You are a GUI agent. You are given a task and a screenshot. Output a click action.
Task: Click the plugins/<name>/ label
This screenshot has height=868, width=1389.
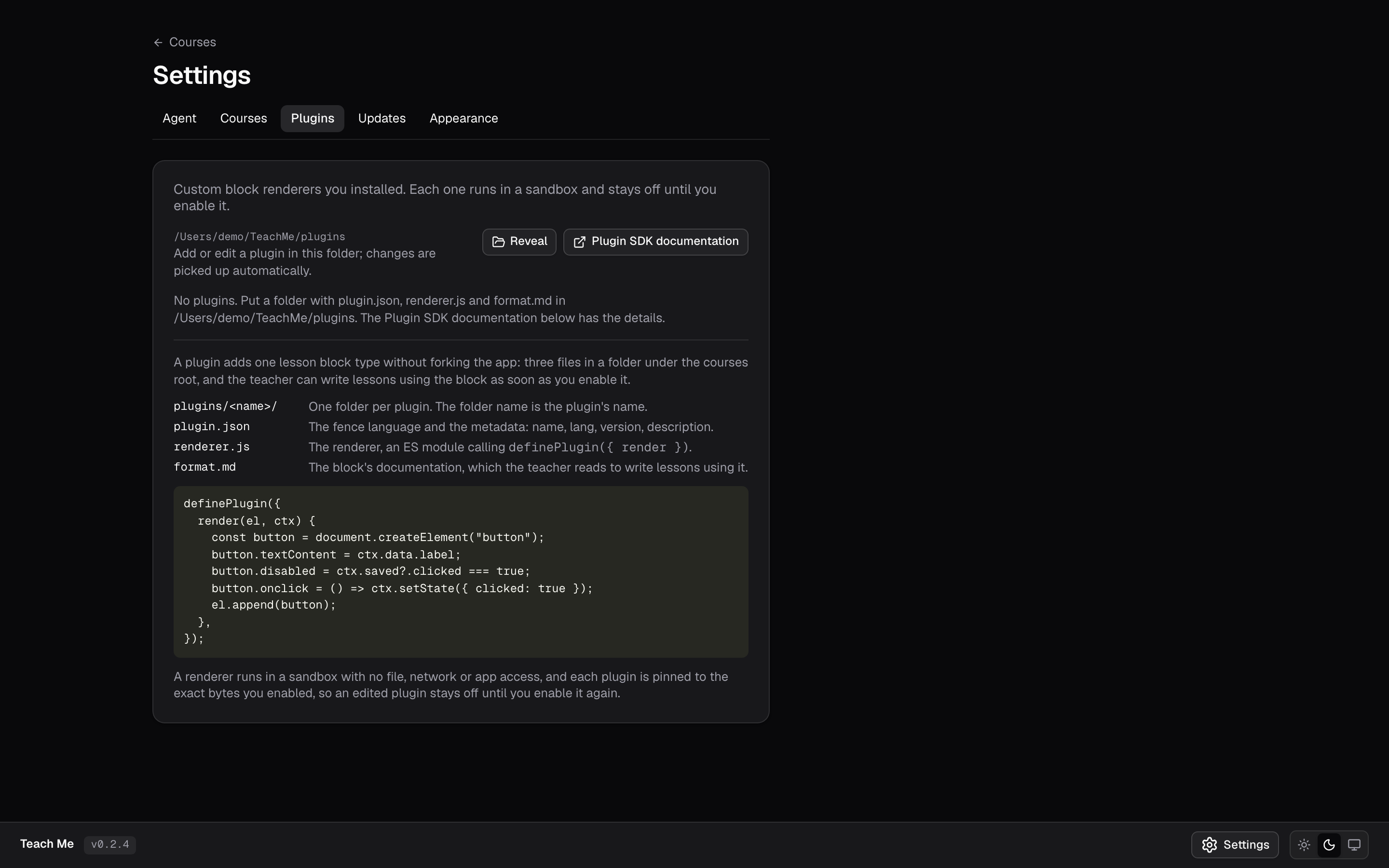pyautogui.click(x=225, y=407)
